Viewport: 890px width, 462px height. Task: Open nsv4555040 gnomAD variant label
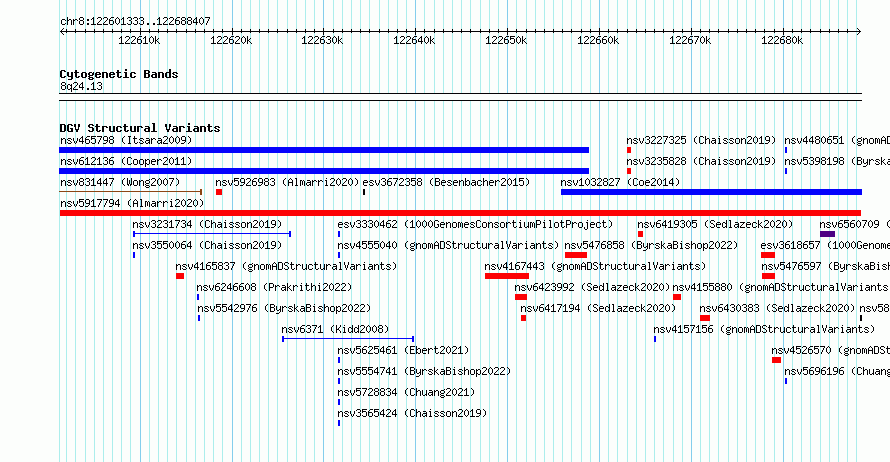(448, 245)
